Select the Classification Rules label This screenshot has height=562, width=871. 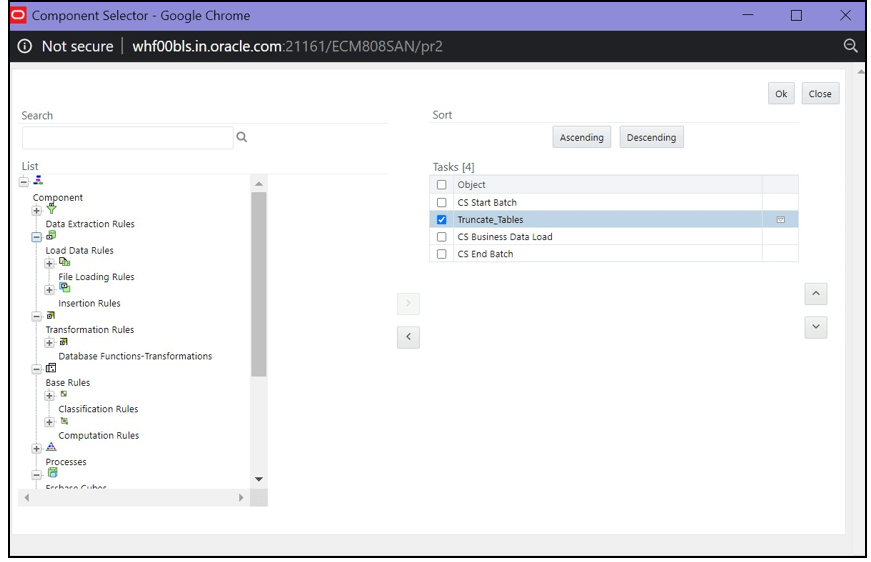coord(98,409)
